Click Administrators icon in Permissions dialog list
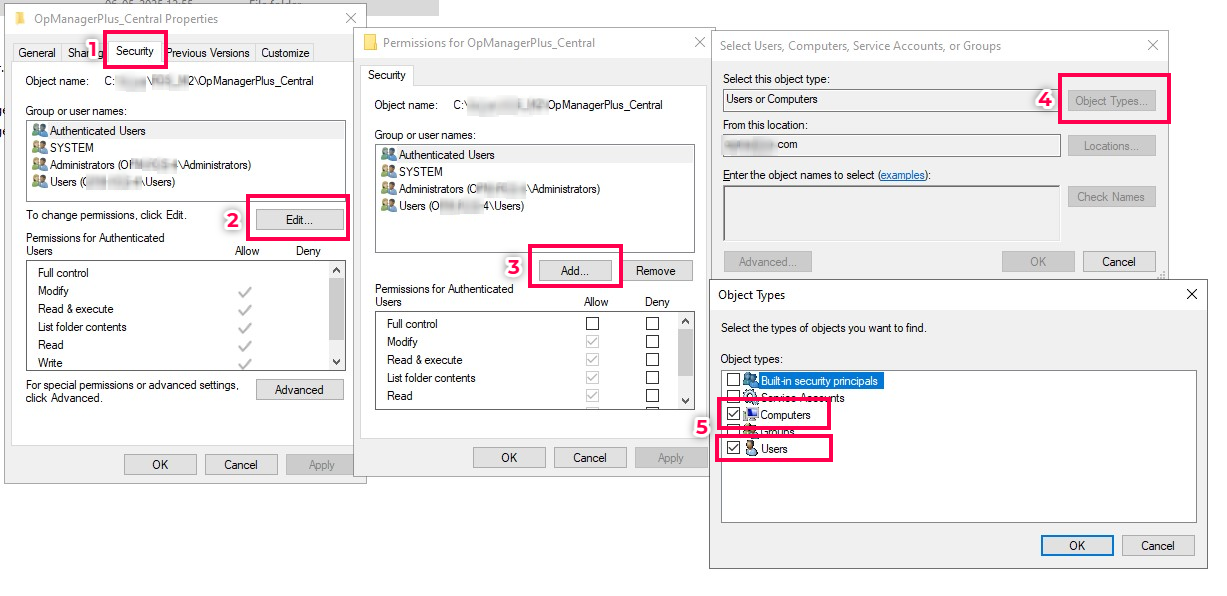 click(x=389, y=188)
